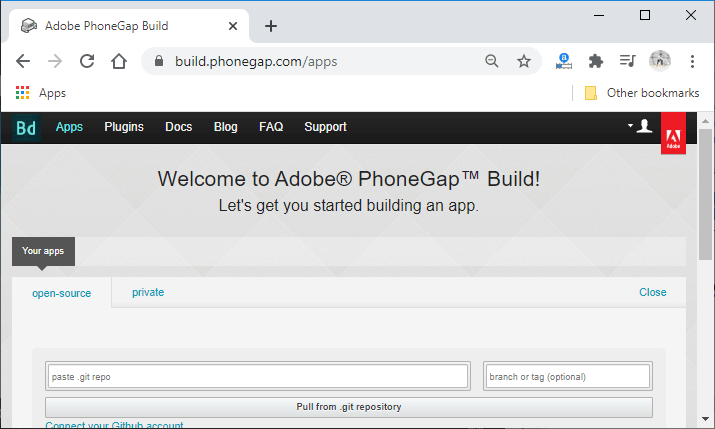Image resolution: width=715 pixels, height=429 pixels.
Task: Click the vertical scrollbar thumb
Action: click(x=705, y=195)
